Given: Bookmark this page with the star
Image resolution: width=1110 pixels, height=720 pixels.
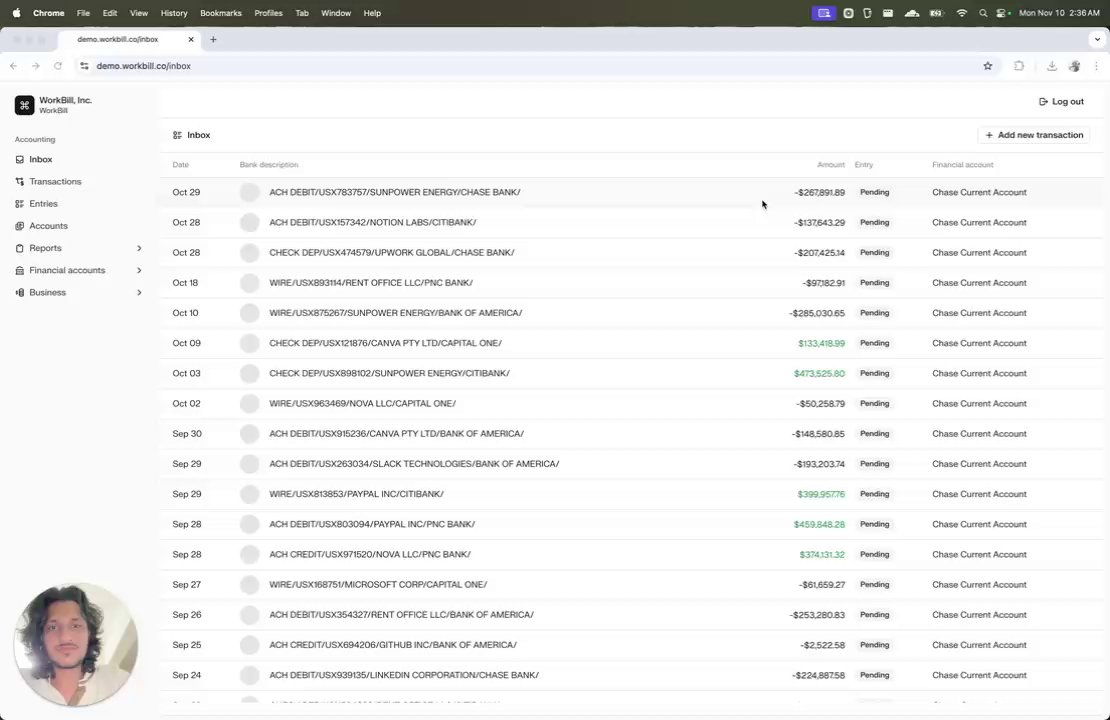Looking at the screenshot, I should (988, 66).
